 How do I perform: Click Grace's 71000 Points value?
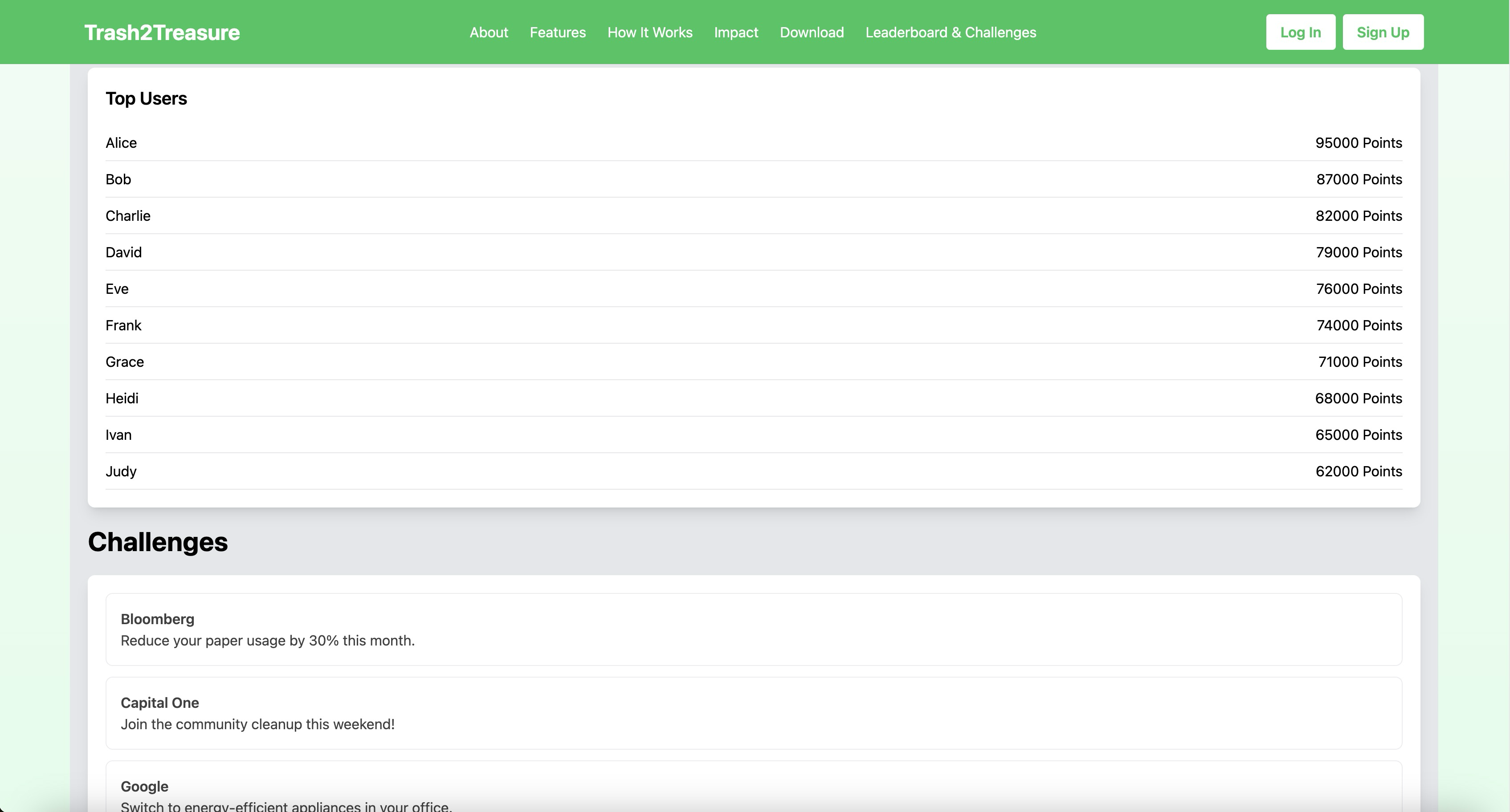[x=1359, y=362]
